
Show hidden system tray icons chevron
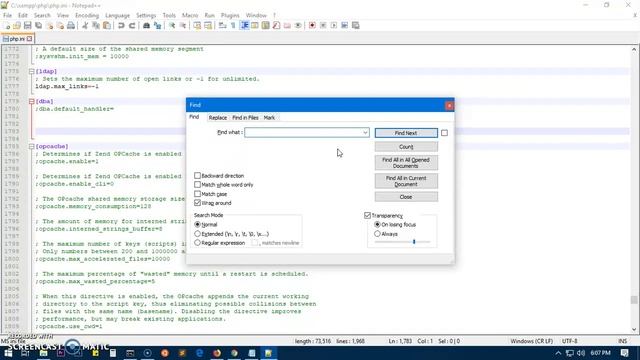[558, 353]
